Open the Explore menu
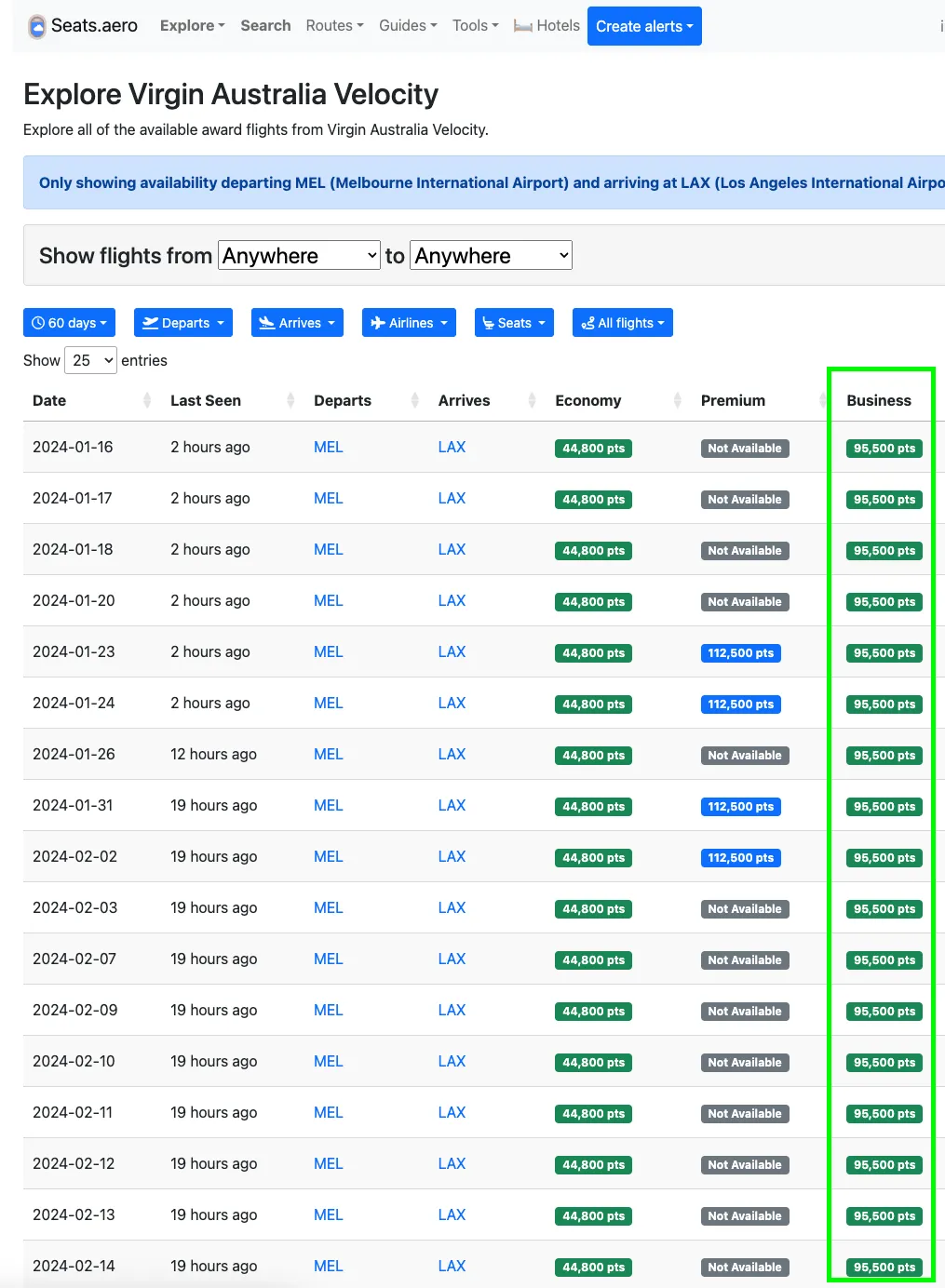Screen dimensions: 945x1288 click(193, 26)
